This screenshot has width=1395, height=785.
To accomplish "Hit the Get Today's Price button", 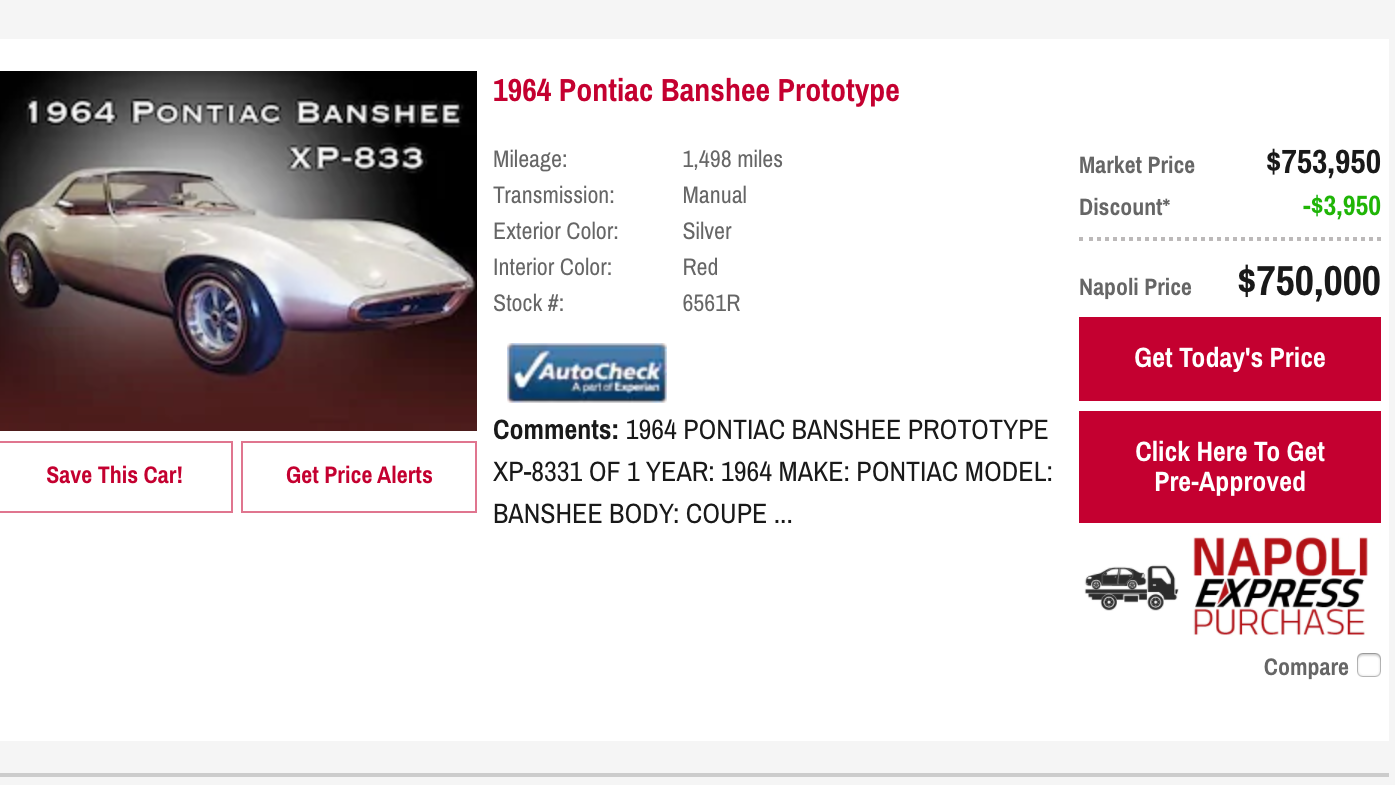I will tap(1229, 358).
